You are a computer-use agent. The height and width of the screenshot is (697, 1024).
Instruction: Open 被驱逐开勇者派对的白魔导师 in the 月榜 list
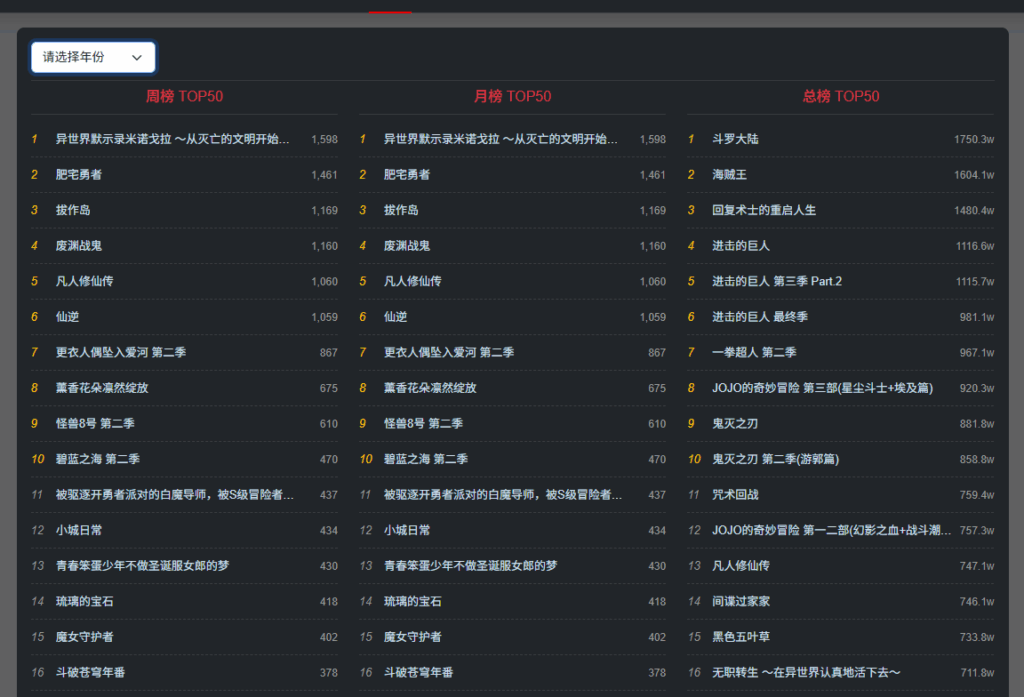point(503,494)
